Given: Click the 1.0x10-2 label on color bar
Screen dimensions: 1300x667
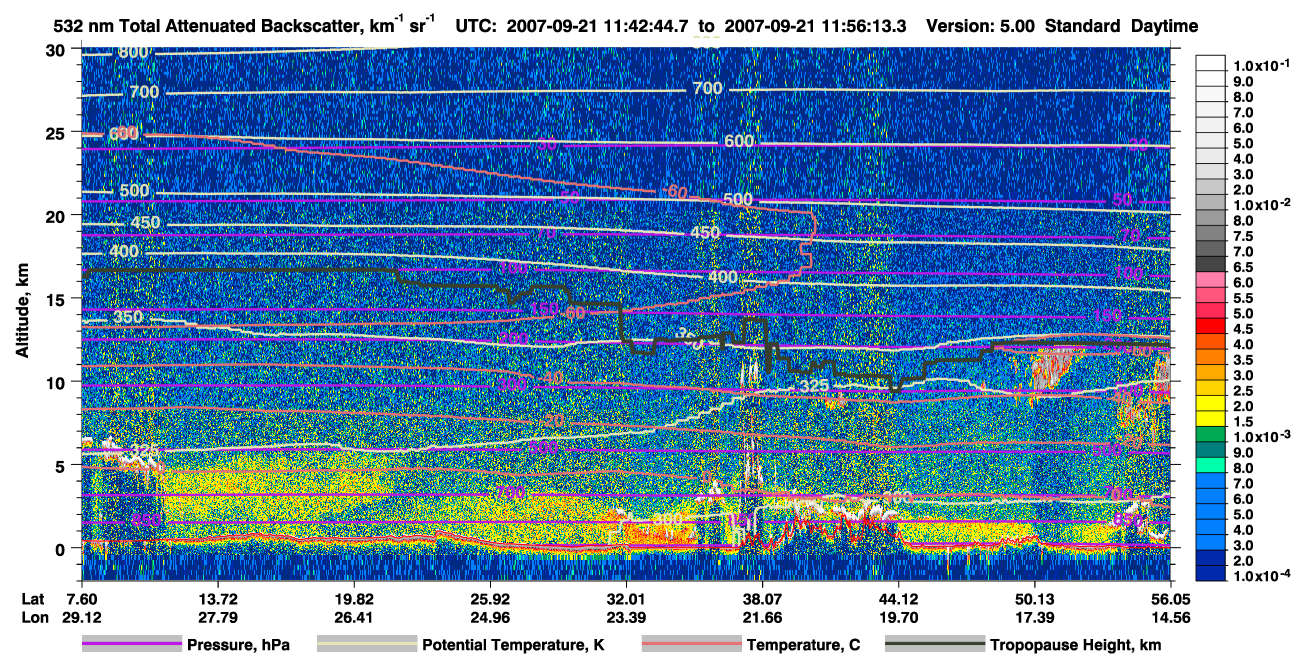Looking at the screenshot, I should coord(1264,204).
